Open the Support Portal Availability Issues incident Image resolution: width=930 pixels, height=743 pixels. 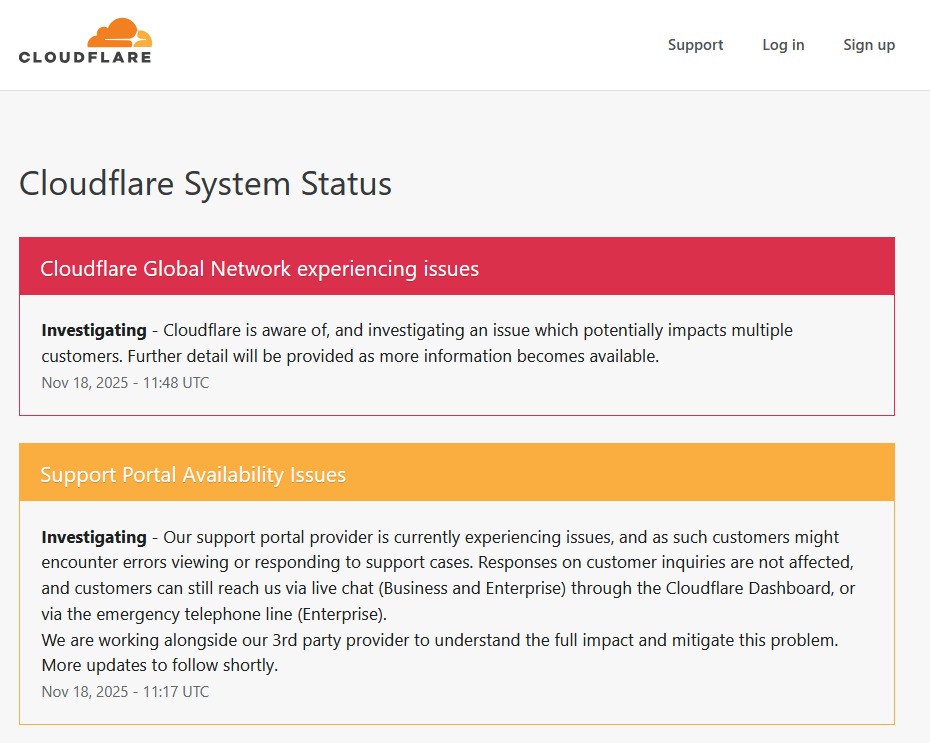[193, 475]
